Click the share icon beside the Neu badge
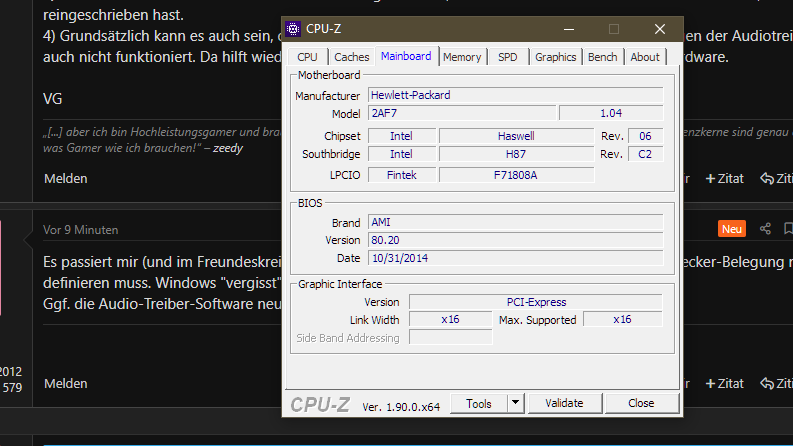The width and height of the screenshot is (793, 446). tap(765, 229)
